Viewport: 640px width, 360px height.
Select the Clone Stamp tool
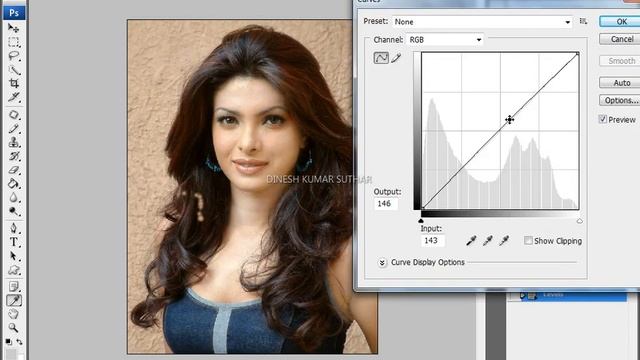(x=13, y=142)
